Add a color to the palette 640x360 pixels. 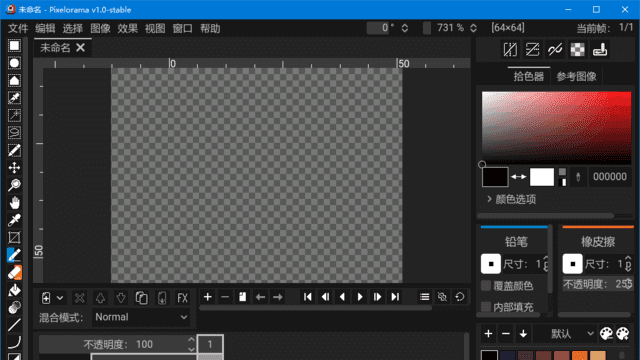[488, 333]
